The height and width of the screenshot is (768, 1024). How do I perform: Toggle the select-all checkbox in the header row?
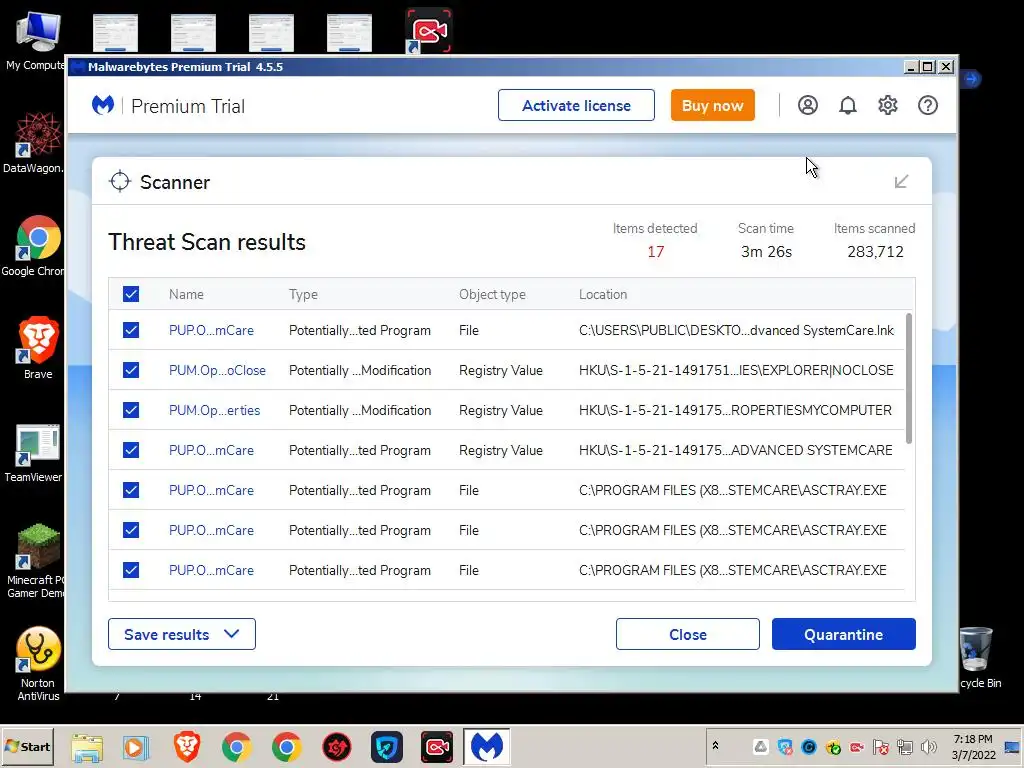(x=131, y=294)
